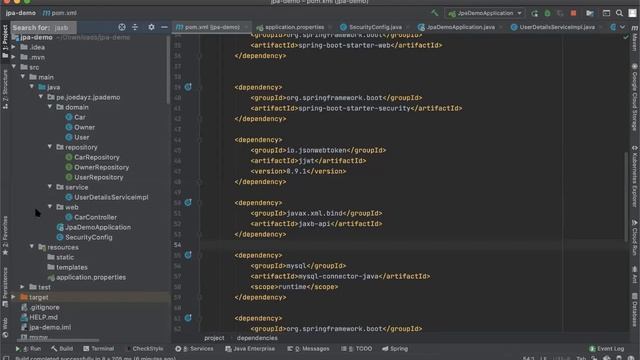Collapse the src folder
The width and height of the screenshot is (640, 360).
click(x=13, y=67)
